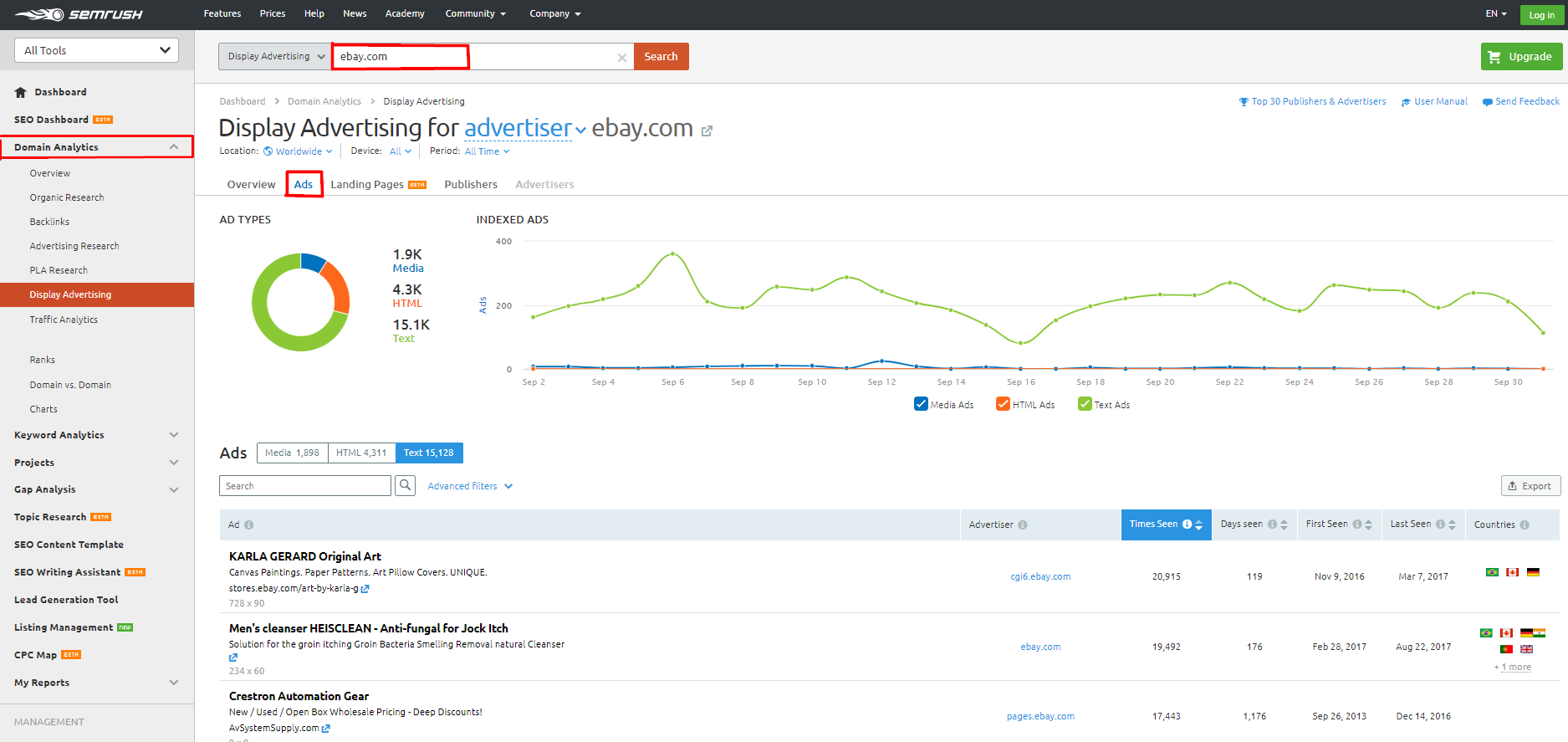This screenshot has height=742, width=1568.
Task: Click the Upgrade cart icon
Action: (x=1494, y=57)
